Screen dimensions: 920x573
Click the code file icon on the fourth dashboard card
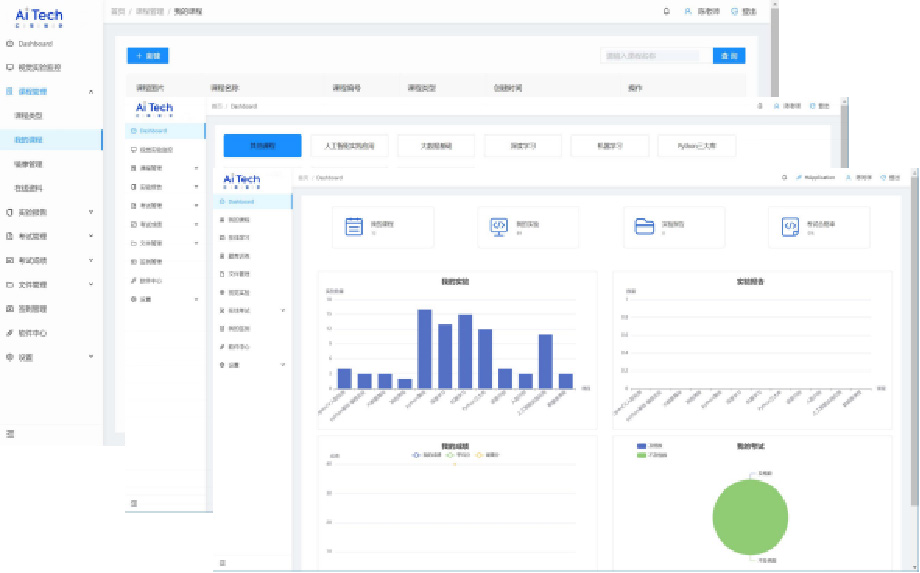(790, 226)
